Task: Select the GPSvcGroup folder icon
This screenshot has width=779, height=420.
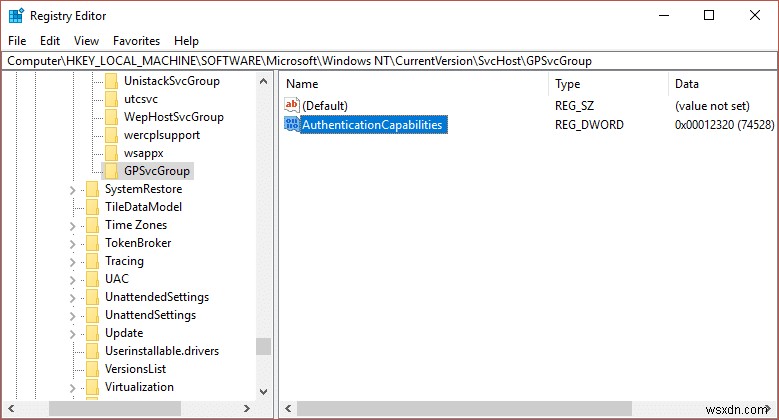Action: click(x=111, y=170)
